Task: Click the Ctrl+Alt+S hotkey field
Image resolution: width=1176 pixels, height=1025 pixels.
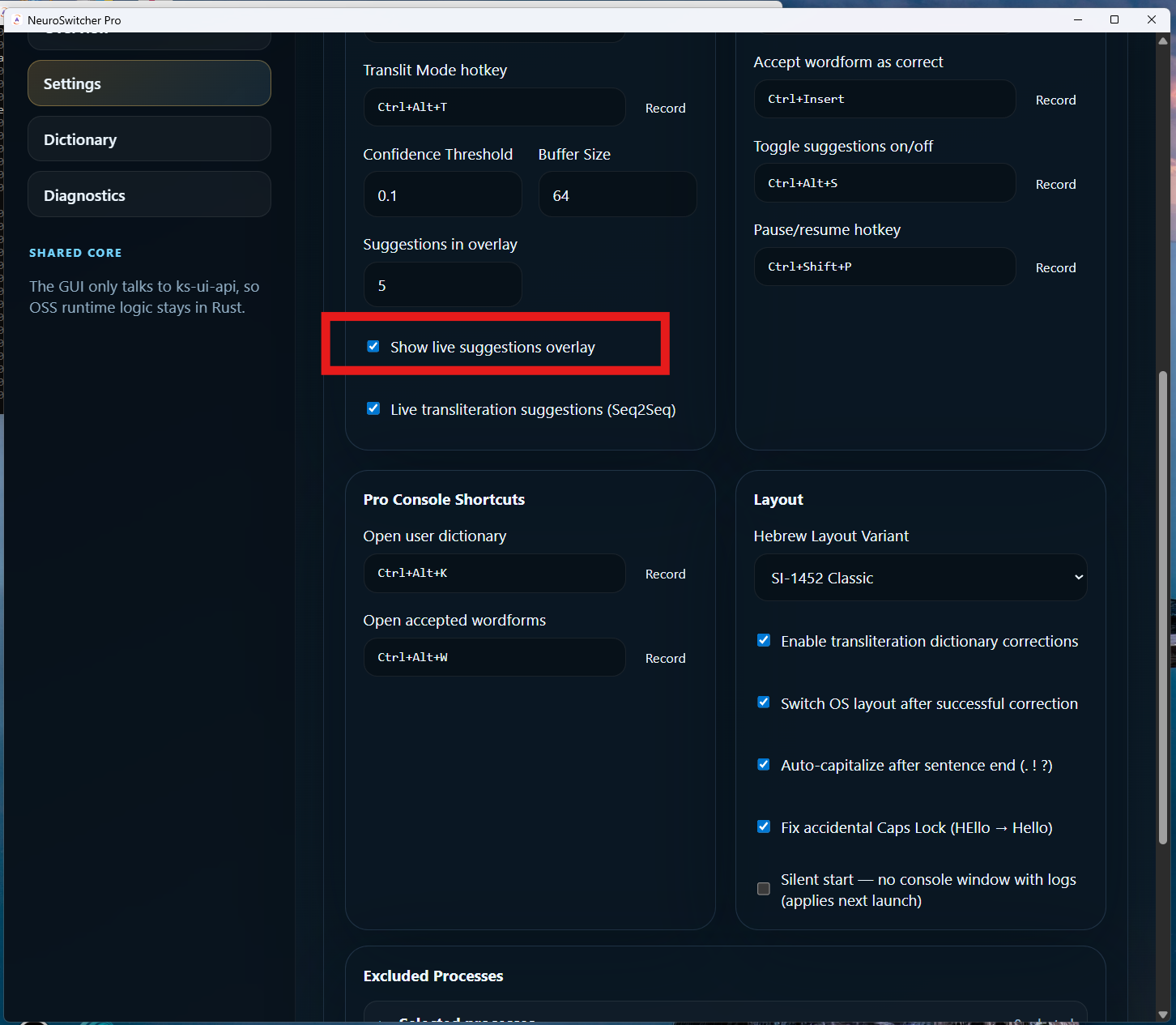Action: [884, 183]
